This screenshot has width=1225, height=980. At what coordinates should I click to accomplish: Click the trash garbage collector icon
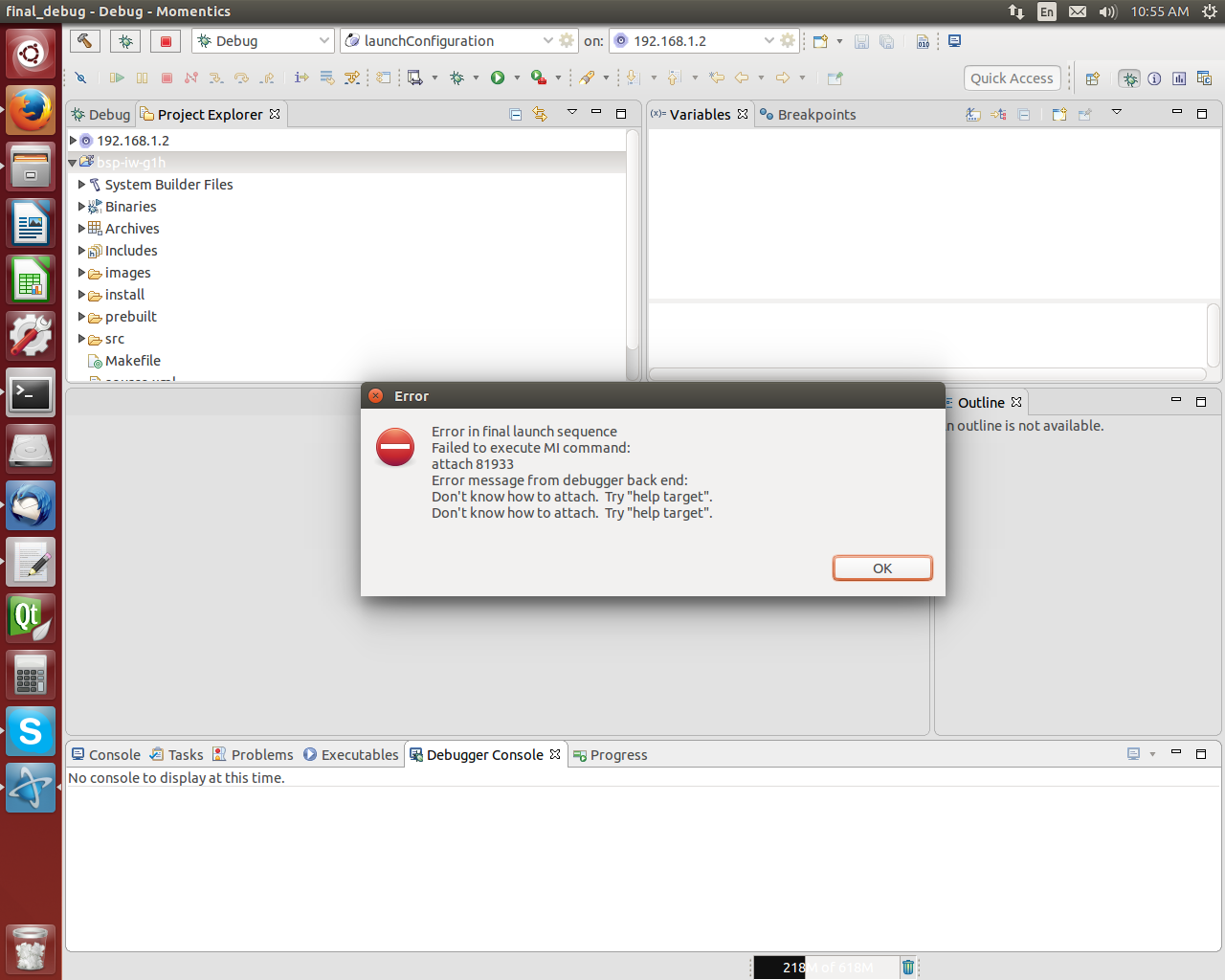pos(907,967)
